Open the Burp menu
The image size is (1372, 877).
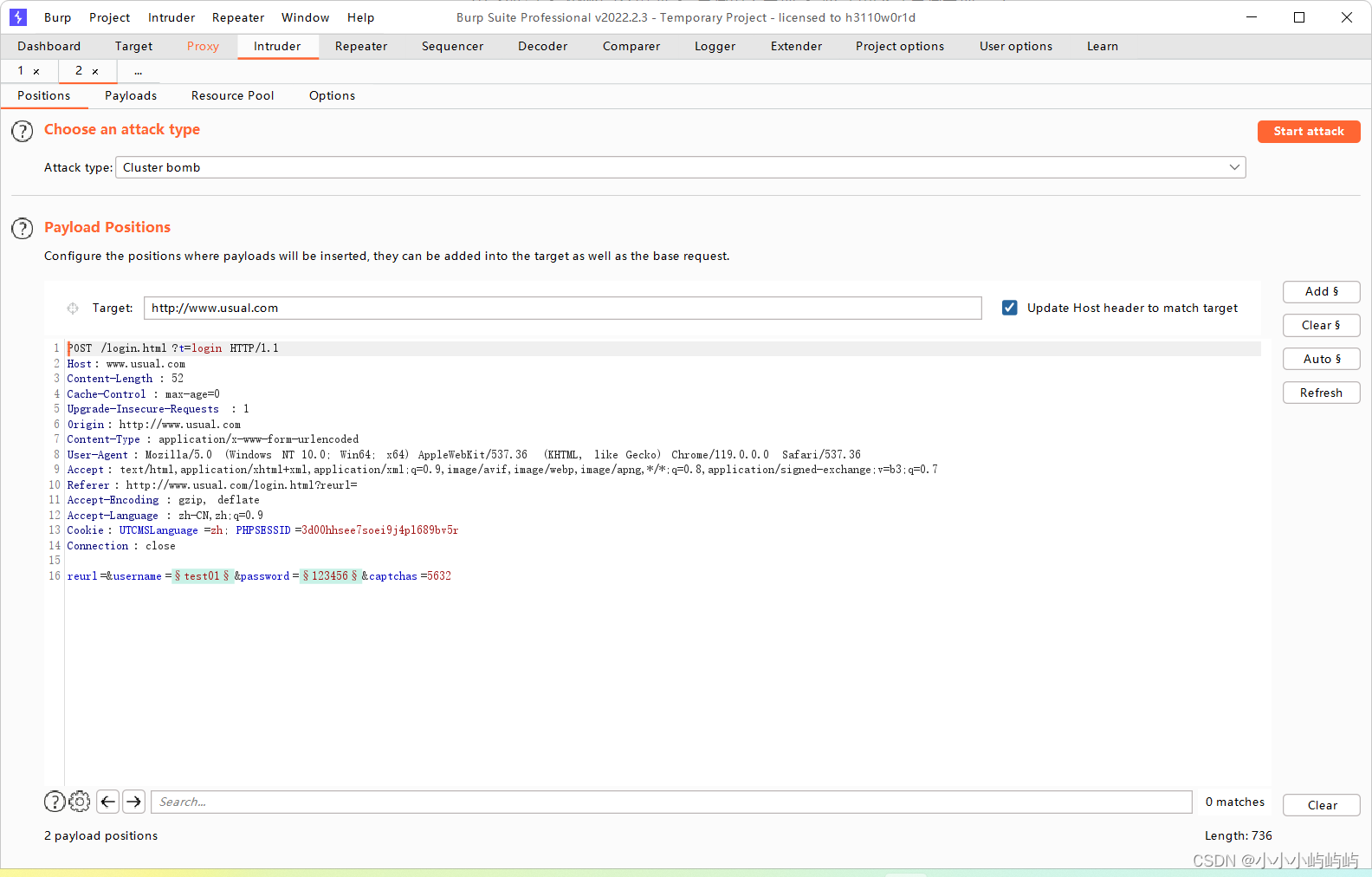coord(57,17)
